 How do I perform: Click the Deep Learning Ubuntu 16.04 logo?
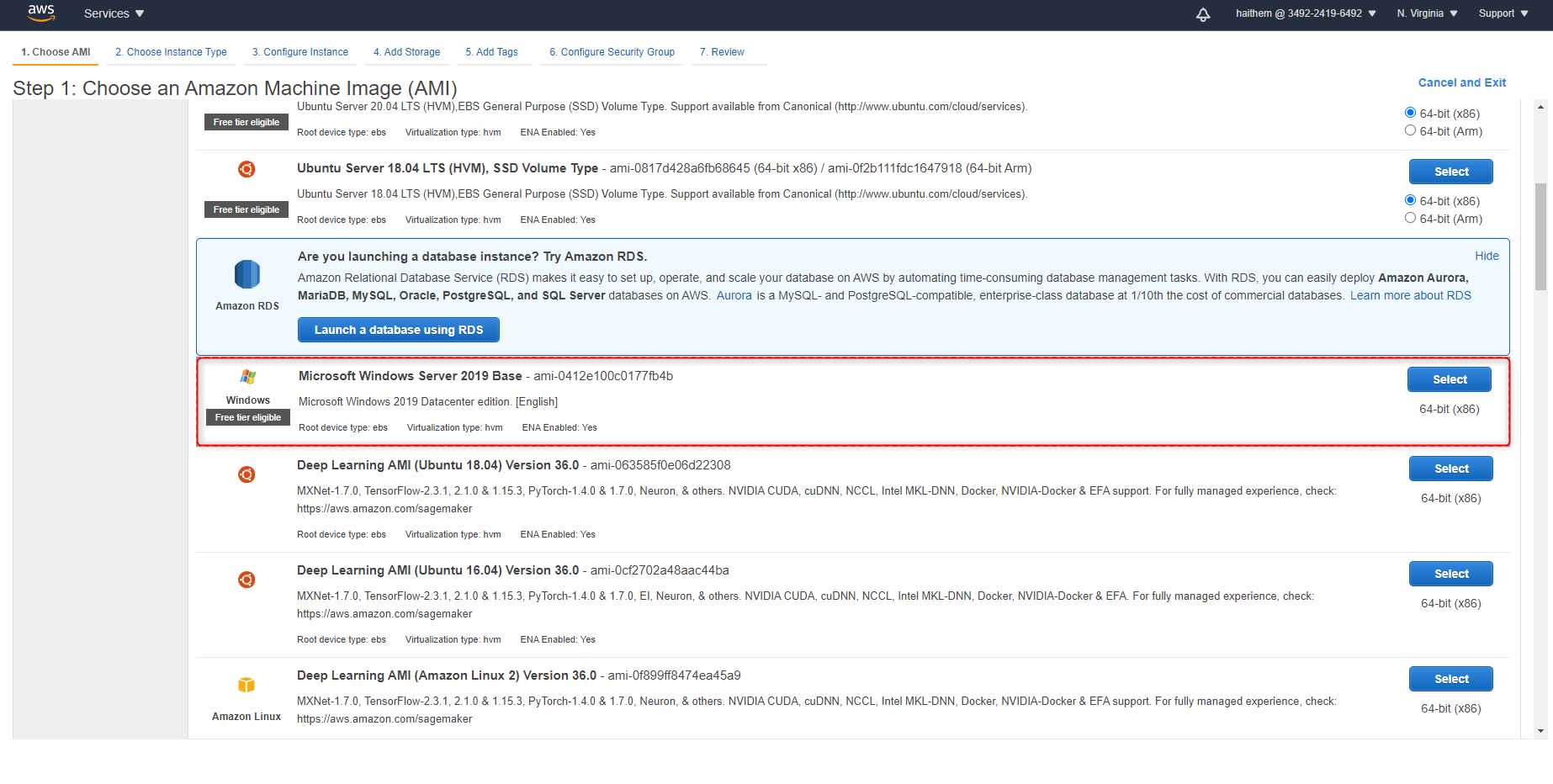pos(246,580)
